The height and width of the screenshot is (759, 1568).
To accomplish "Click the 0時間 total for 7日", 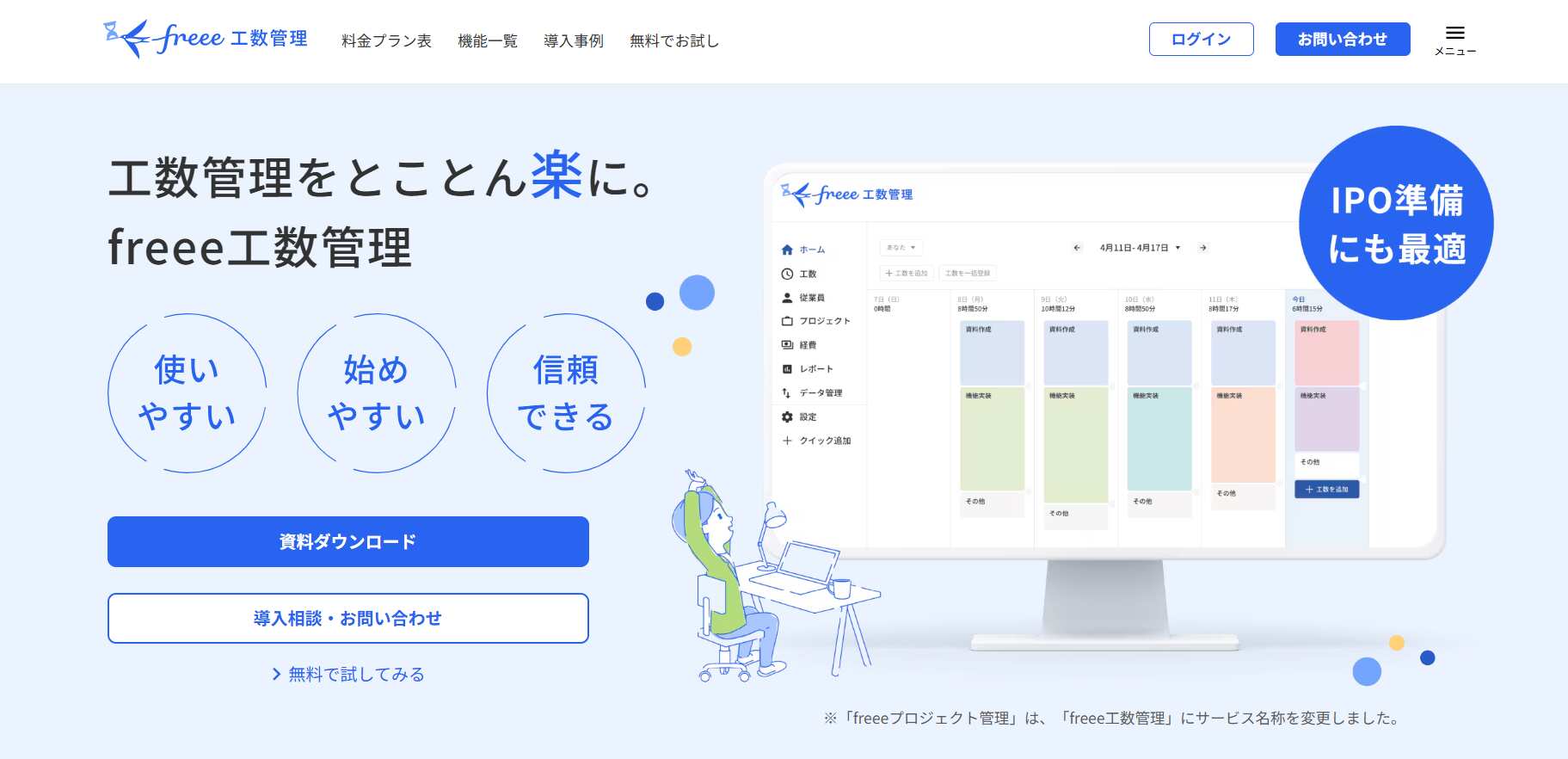I will pos(882,309).
